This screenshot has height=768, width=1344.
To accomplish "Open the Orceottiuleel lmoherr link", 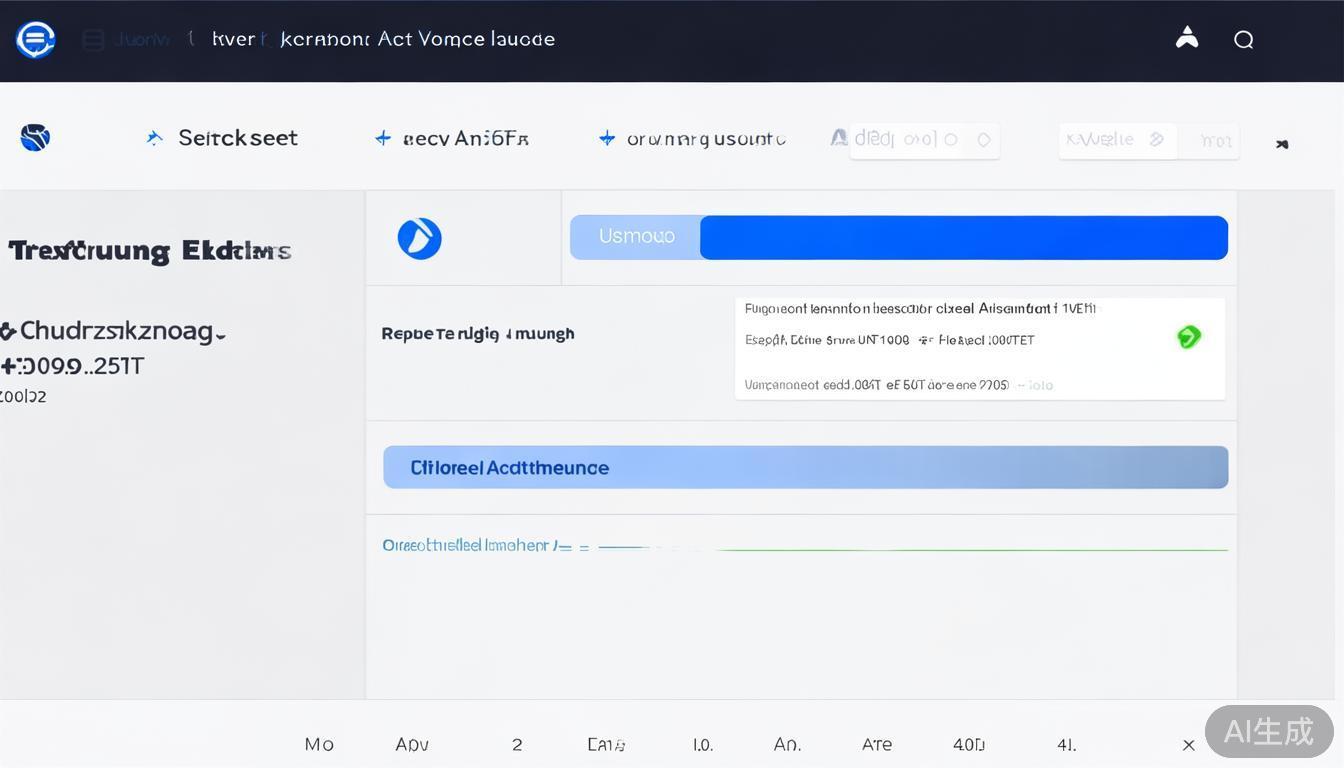I will 465,545.
